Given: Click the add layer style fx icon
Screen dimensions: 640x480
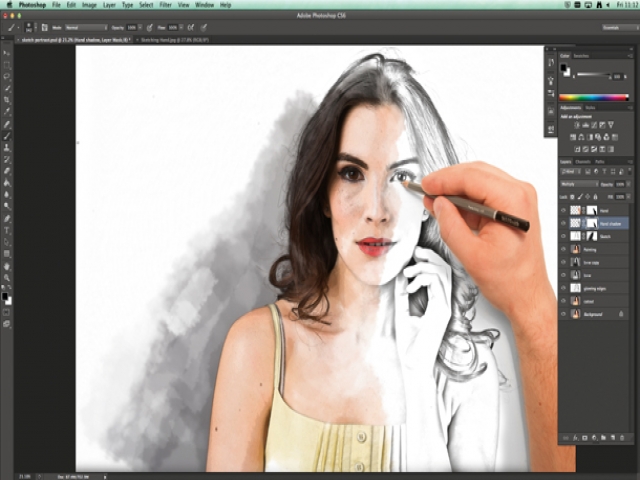Looking at the screenshot, I should point(576,438).
